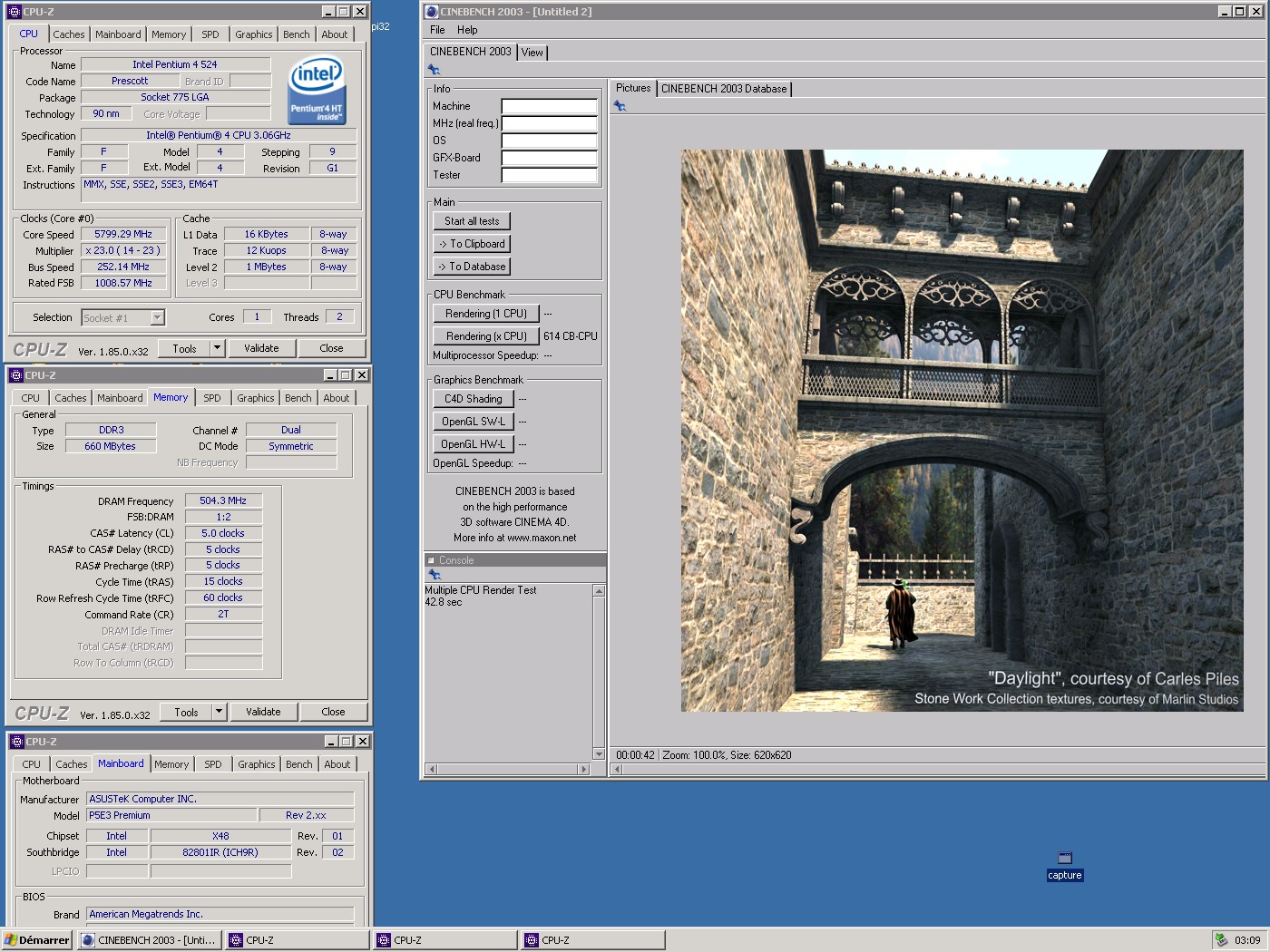1270x952 pixels.
Task: Run the OpenGL SW-L benchmark
Action: click(x=474, y=422)
